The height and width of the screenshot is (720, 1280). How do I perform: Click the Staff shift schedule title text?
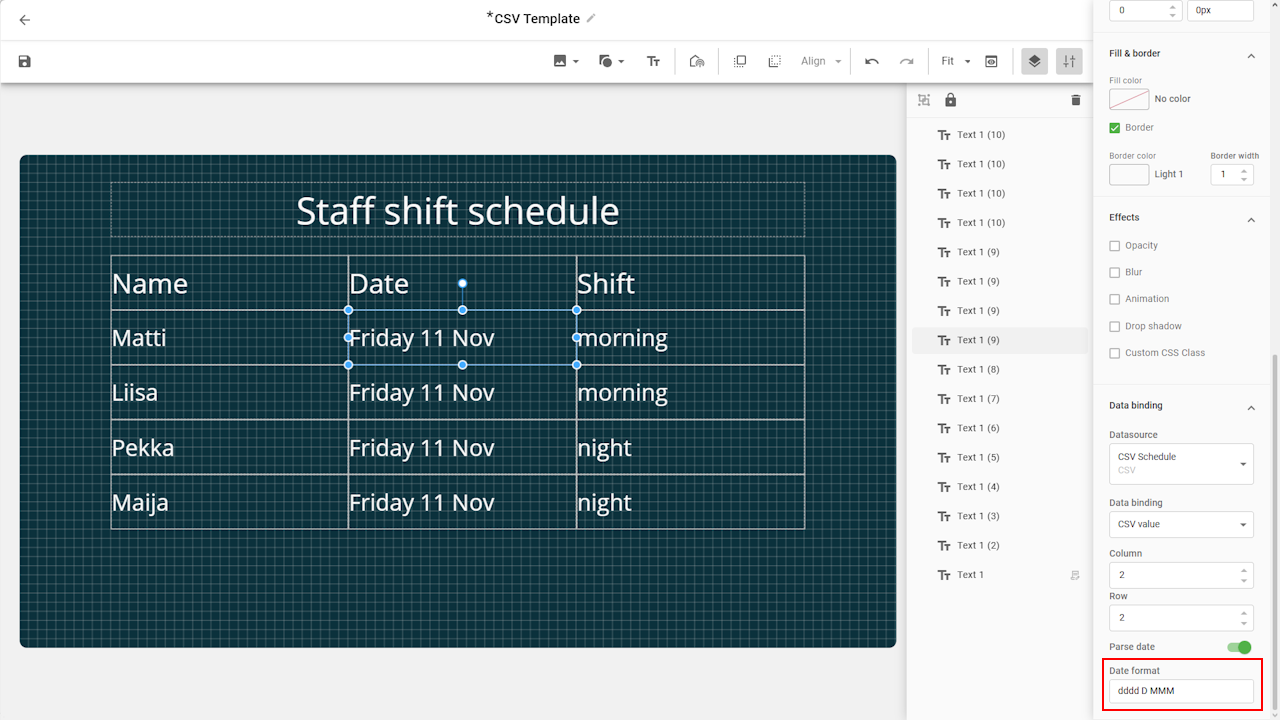click(457, 211)
